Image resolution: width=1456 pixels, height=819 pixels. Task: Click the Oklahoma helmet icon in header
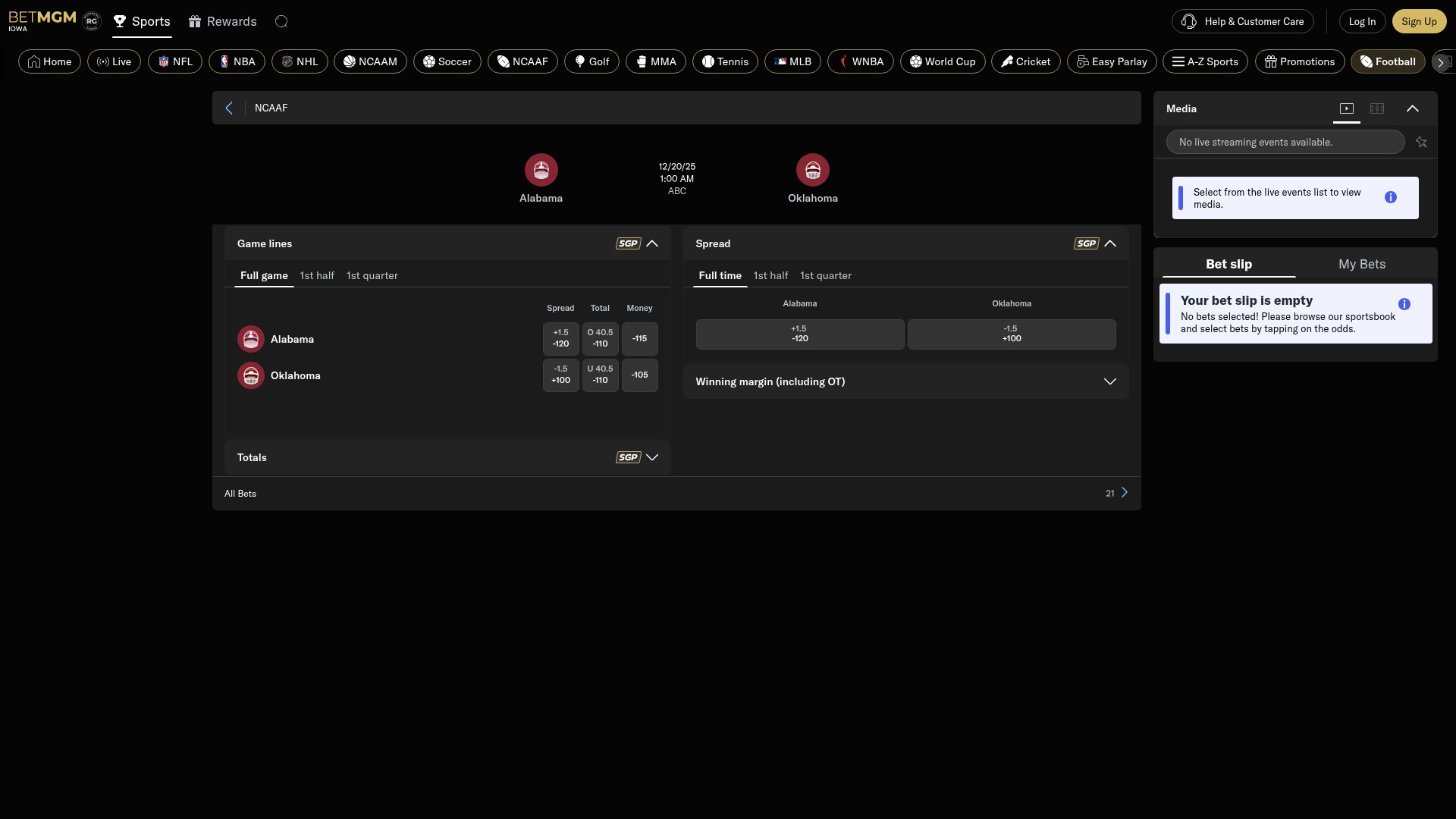(x=813, y=170)
